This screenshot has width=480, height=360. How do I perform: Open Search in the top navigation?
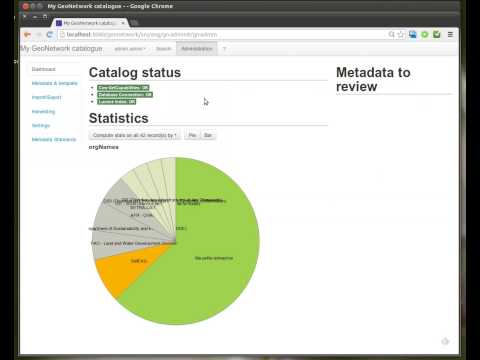tap(163, 49)
